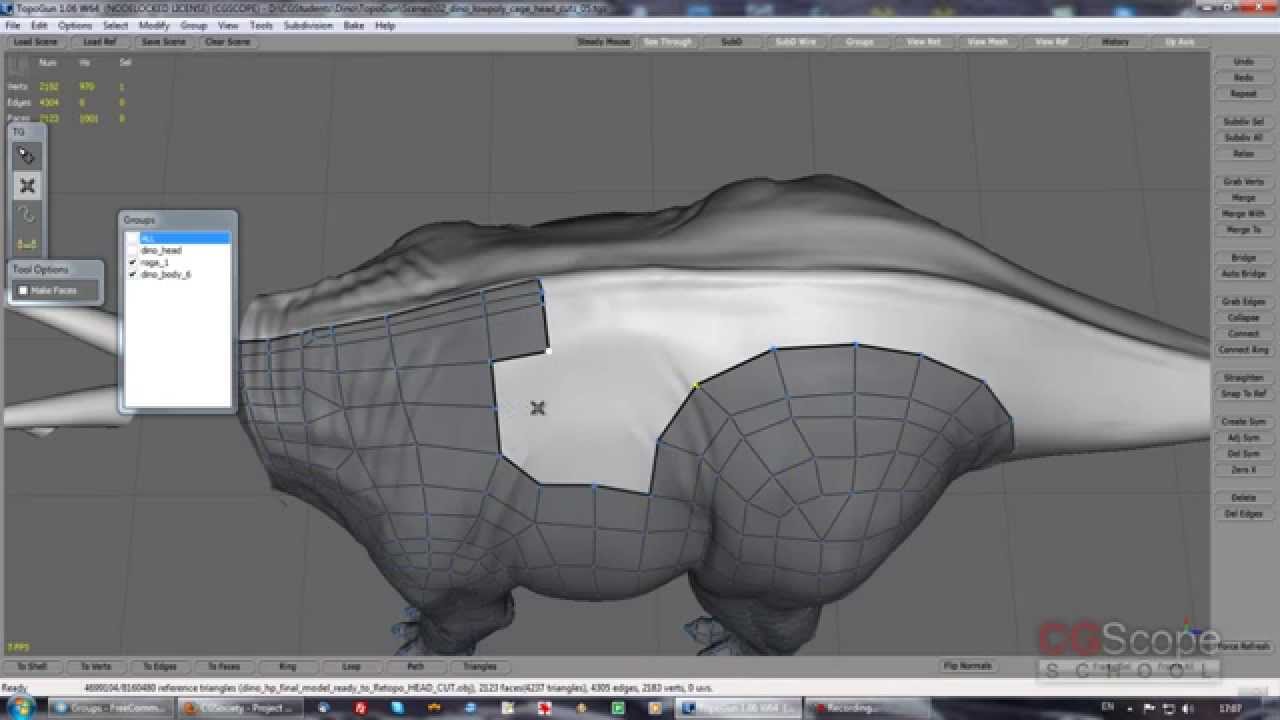The height and width of the screenshot is (720, 1280).
Task: Uncheck the rags_1 group checkbox
Action: pos(133,262)
